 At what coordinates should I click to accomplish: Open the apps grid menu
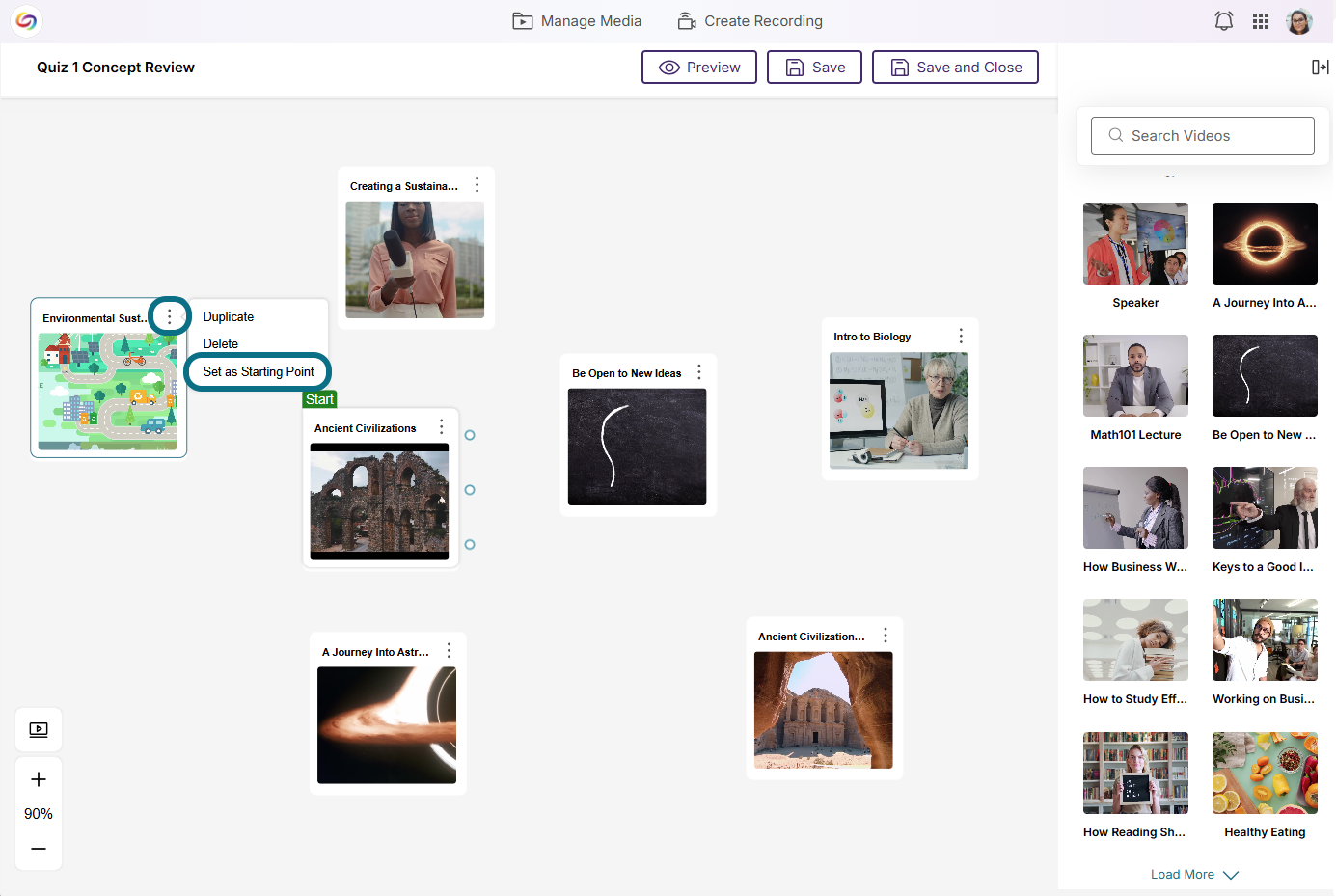pos(1261,21)
